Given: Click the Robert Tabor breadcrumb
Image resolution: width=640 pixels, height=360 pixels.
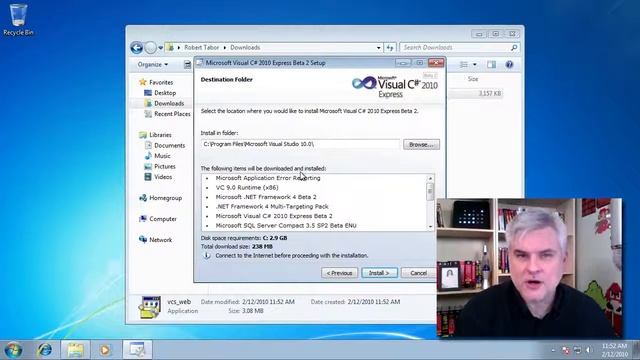Looking at the screenshot, I should pyautogui.click(x=201, y=47).
